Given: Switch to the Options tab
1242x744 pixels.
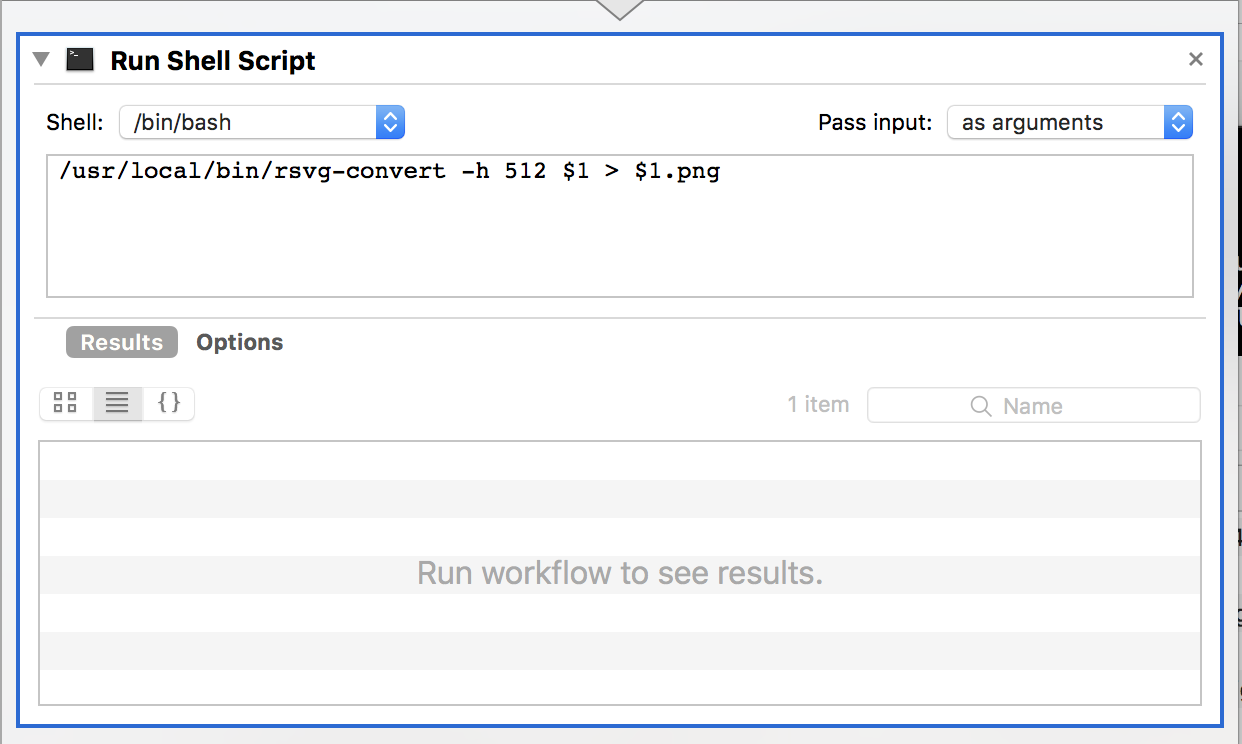Looking at the screenshot, I should point(239,342).
